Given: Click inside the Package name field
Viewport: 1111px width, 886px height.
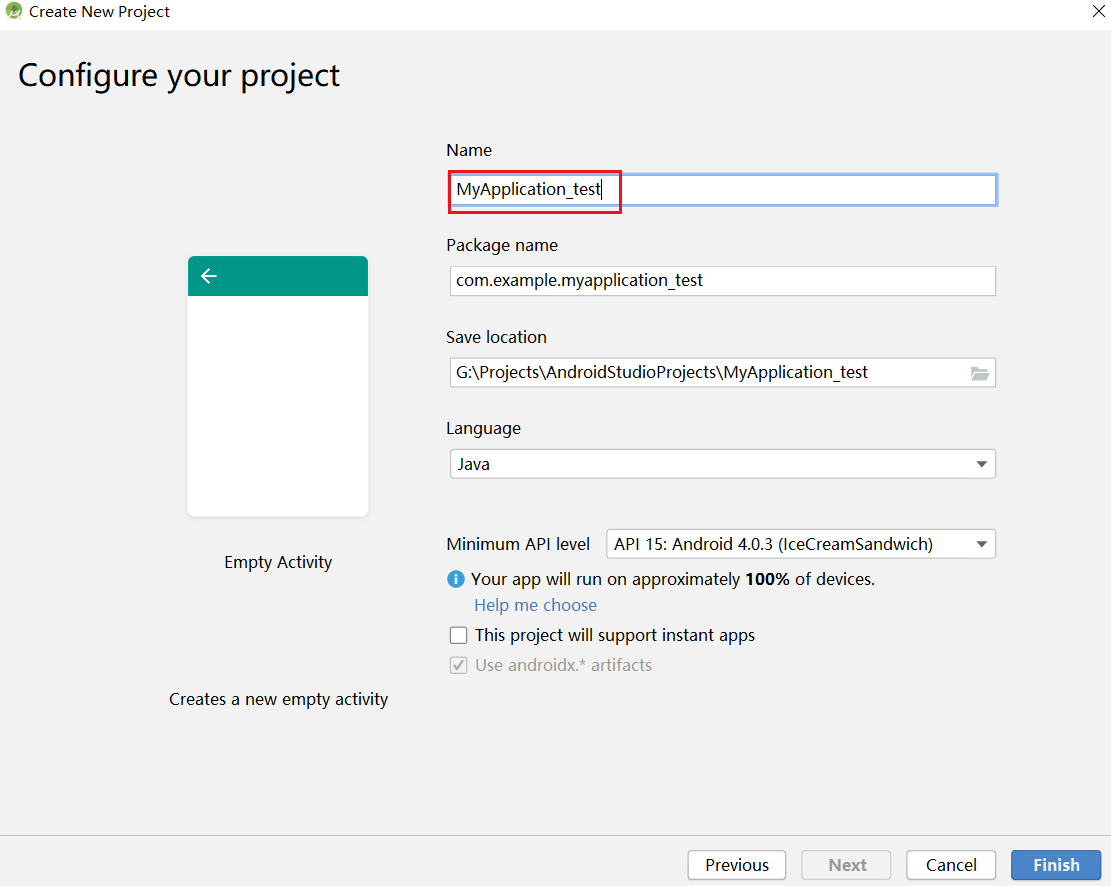Looking at the screenshot, I should (723, 281).
